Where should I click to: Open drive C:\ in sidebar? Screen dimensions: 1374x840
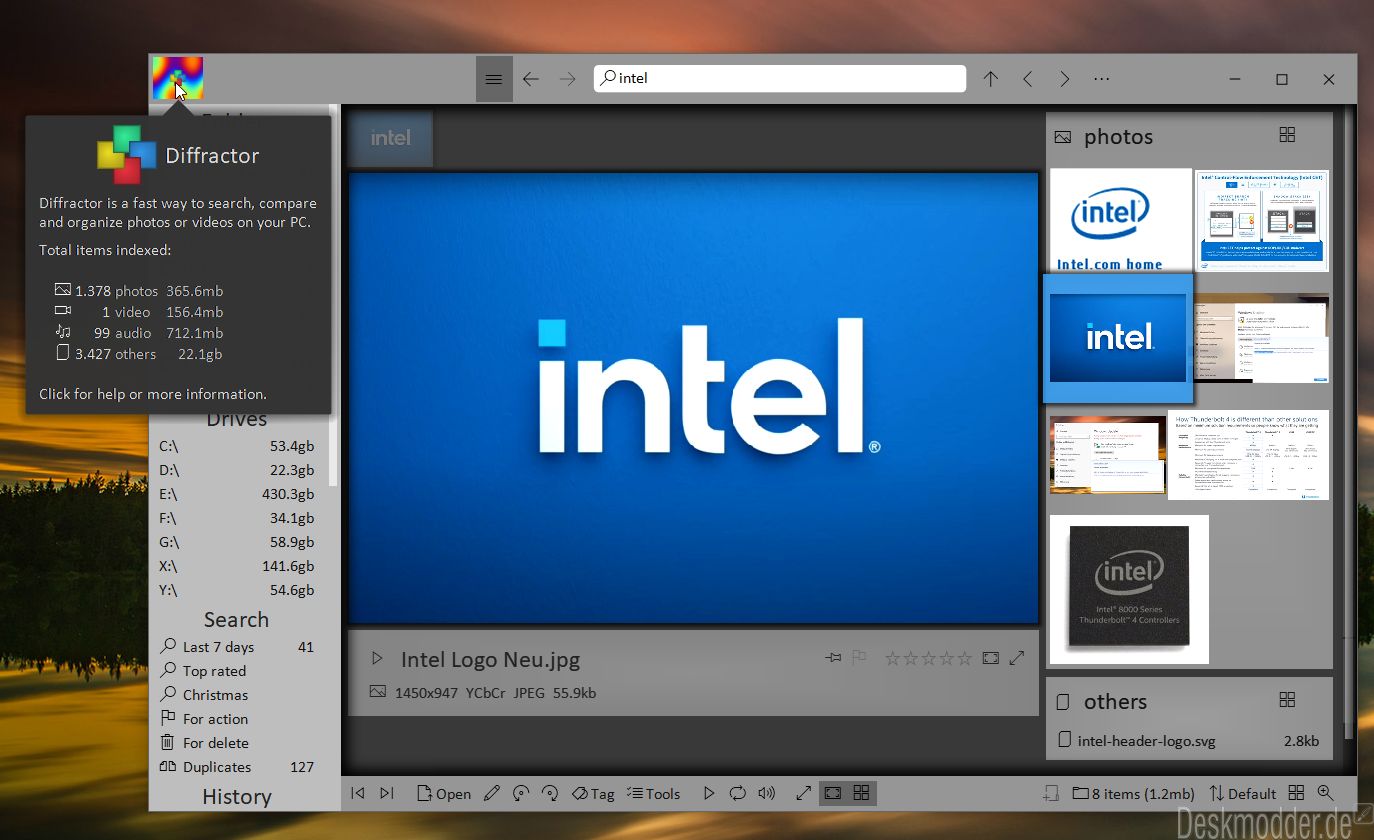click(237, 446)
